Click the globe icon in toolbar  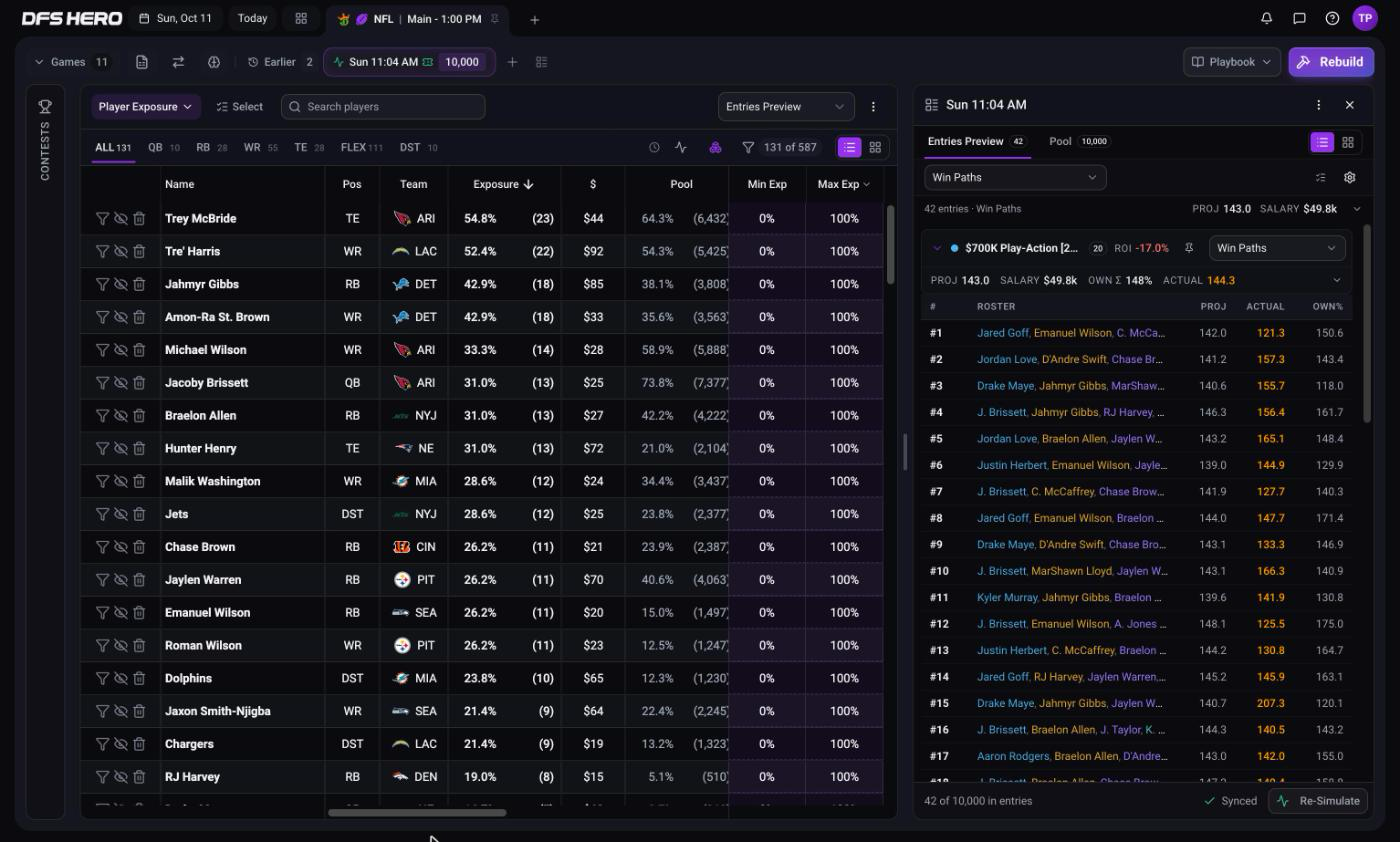tap(214, 62)
